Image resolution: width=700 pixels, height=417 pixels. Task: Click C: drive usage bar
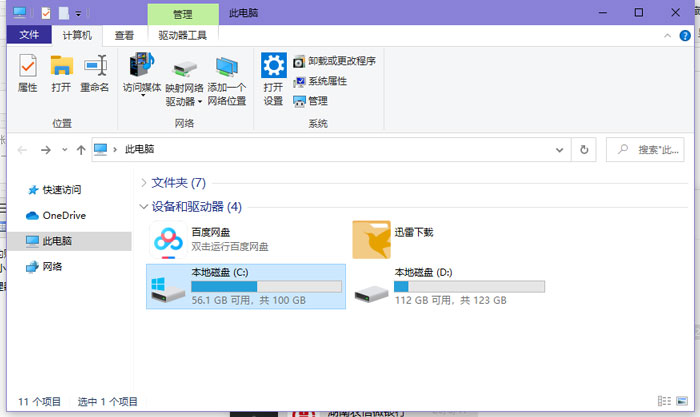click(267, 287)
